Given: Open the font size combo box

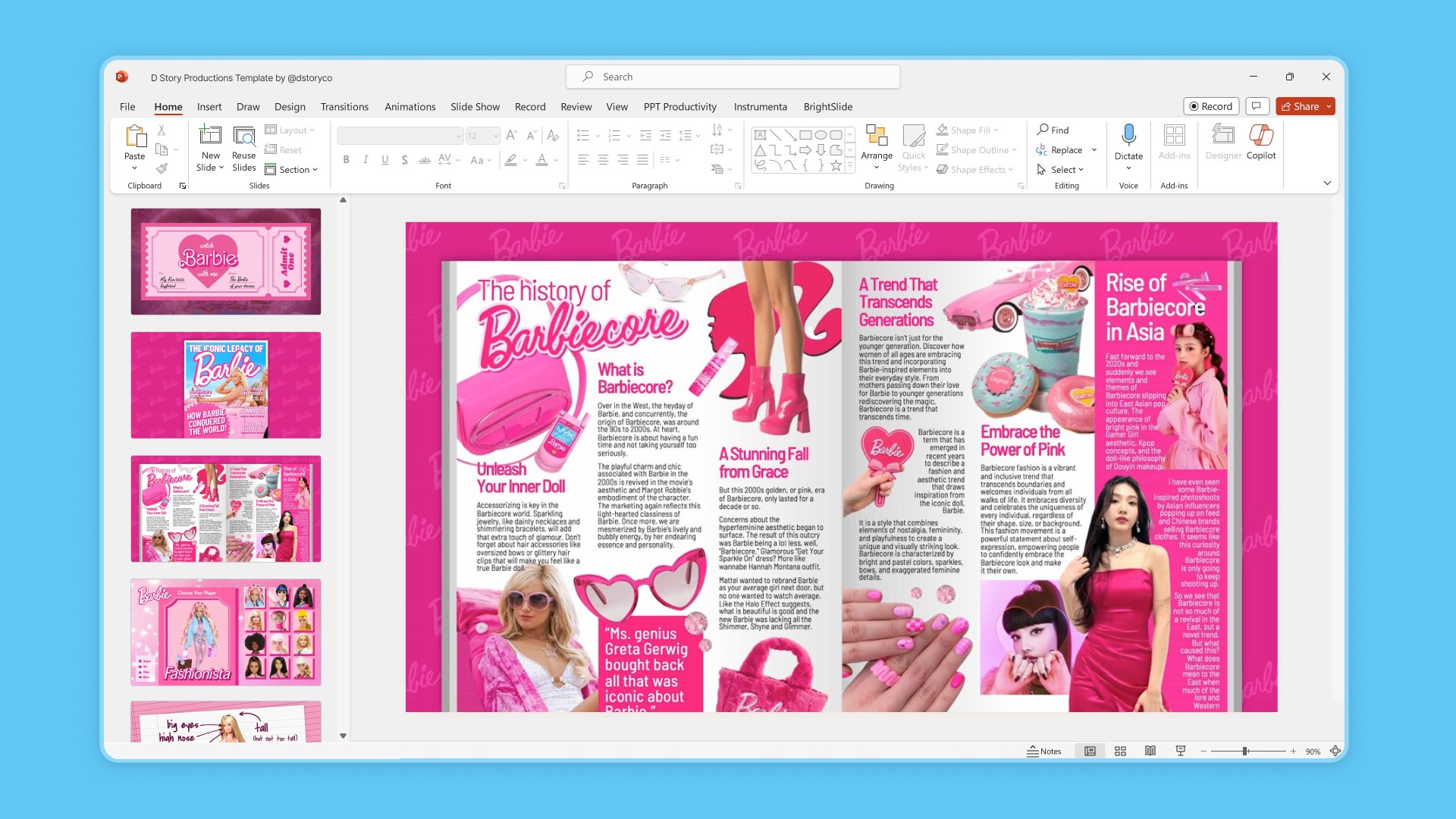Looking at the screenshot, I should (483, 136).
